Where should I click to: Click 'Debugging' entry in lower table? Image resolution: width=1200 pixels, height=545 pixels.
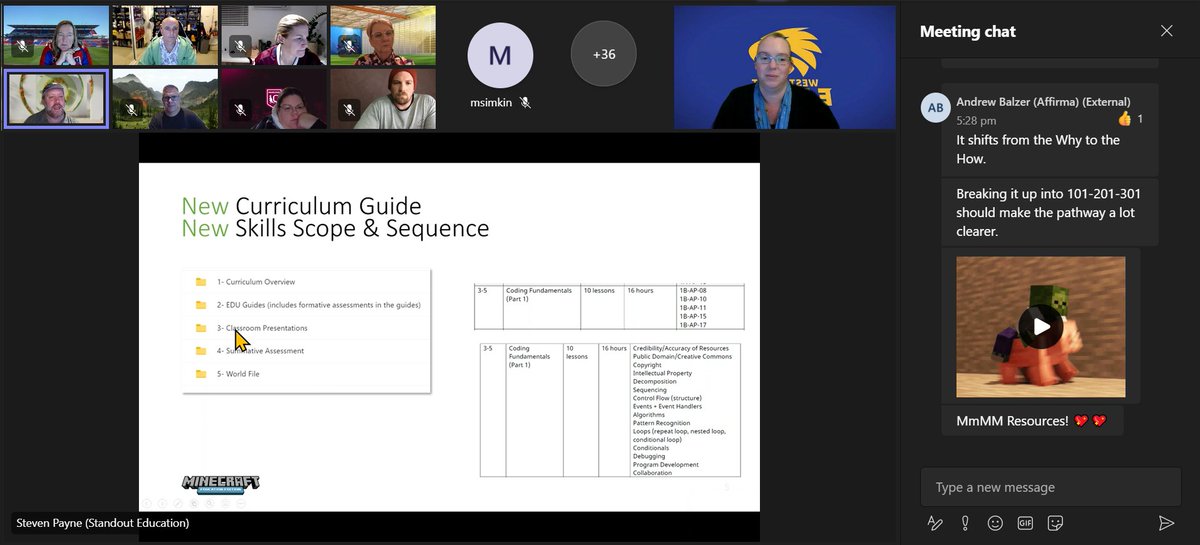(x=648, y=456)
